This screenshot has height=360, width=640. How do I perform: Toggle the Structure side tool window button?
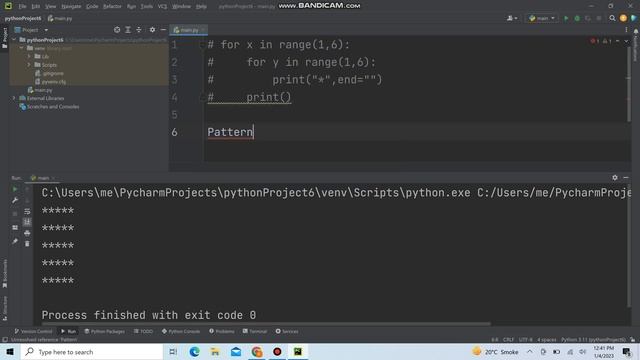(4, 308)
